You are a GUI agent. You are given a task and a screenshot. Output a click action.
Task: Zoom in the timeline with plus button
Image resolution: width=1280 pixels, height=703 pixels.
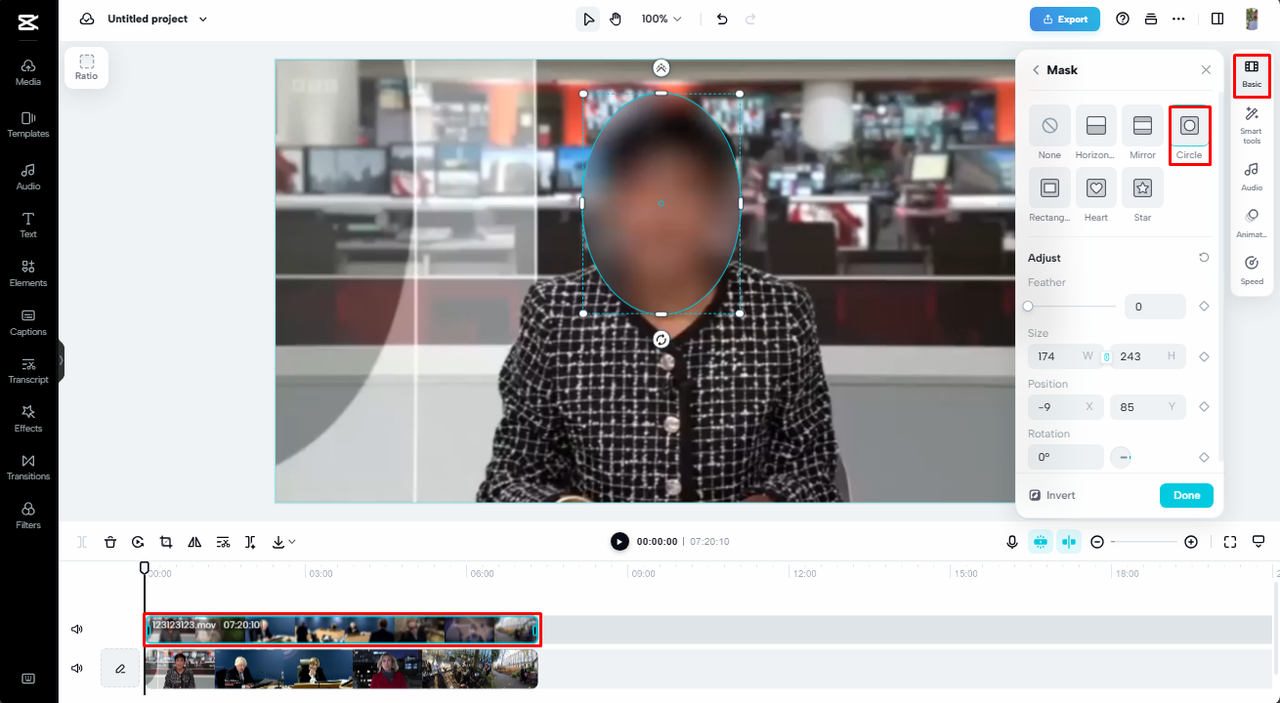[1191, 542]
